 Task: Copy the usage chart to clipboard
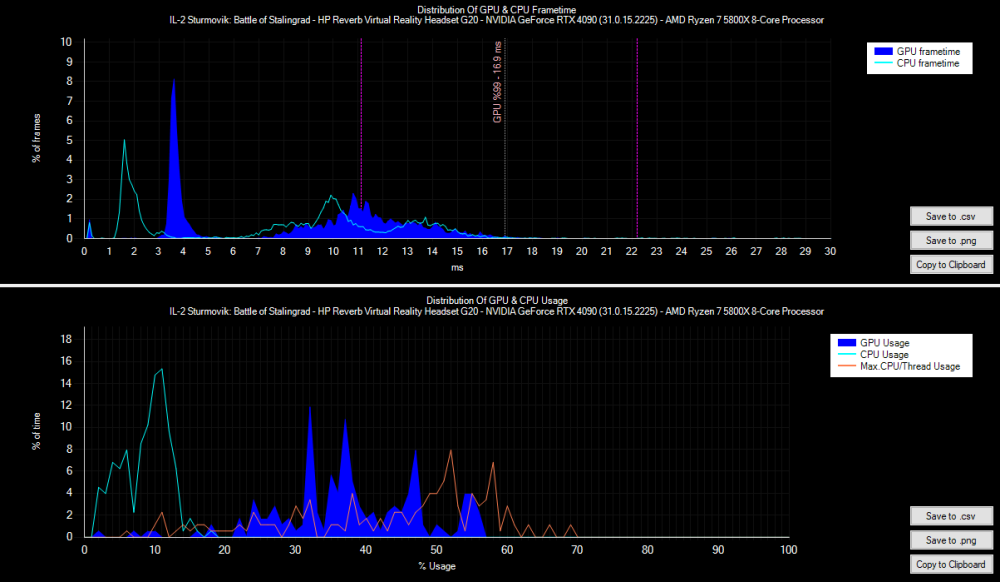click(x=950, y=564)
